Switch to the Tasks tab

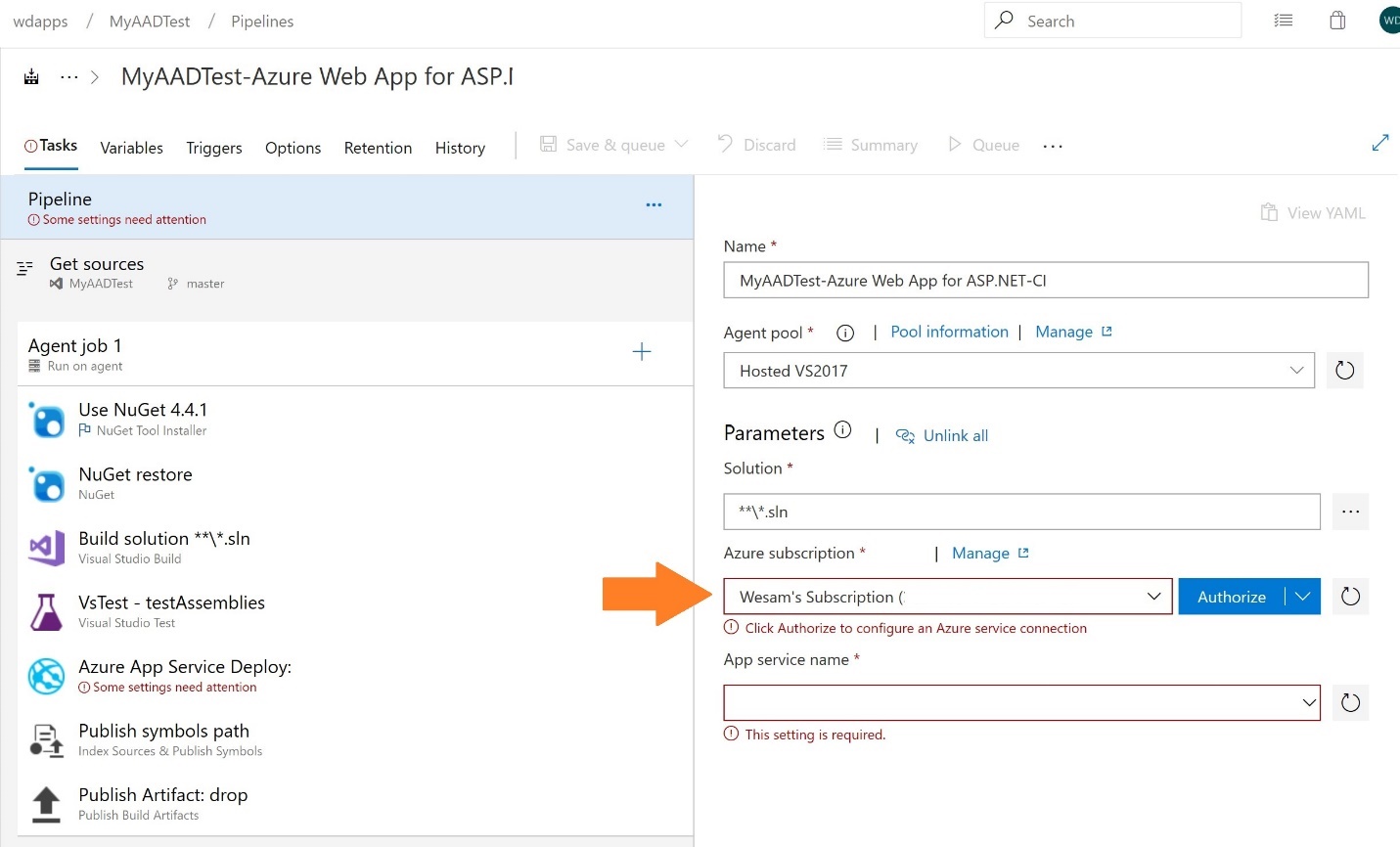tap(51, 146)
